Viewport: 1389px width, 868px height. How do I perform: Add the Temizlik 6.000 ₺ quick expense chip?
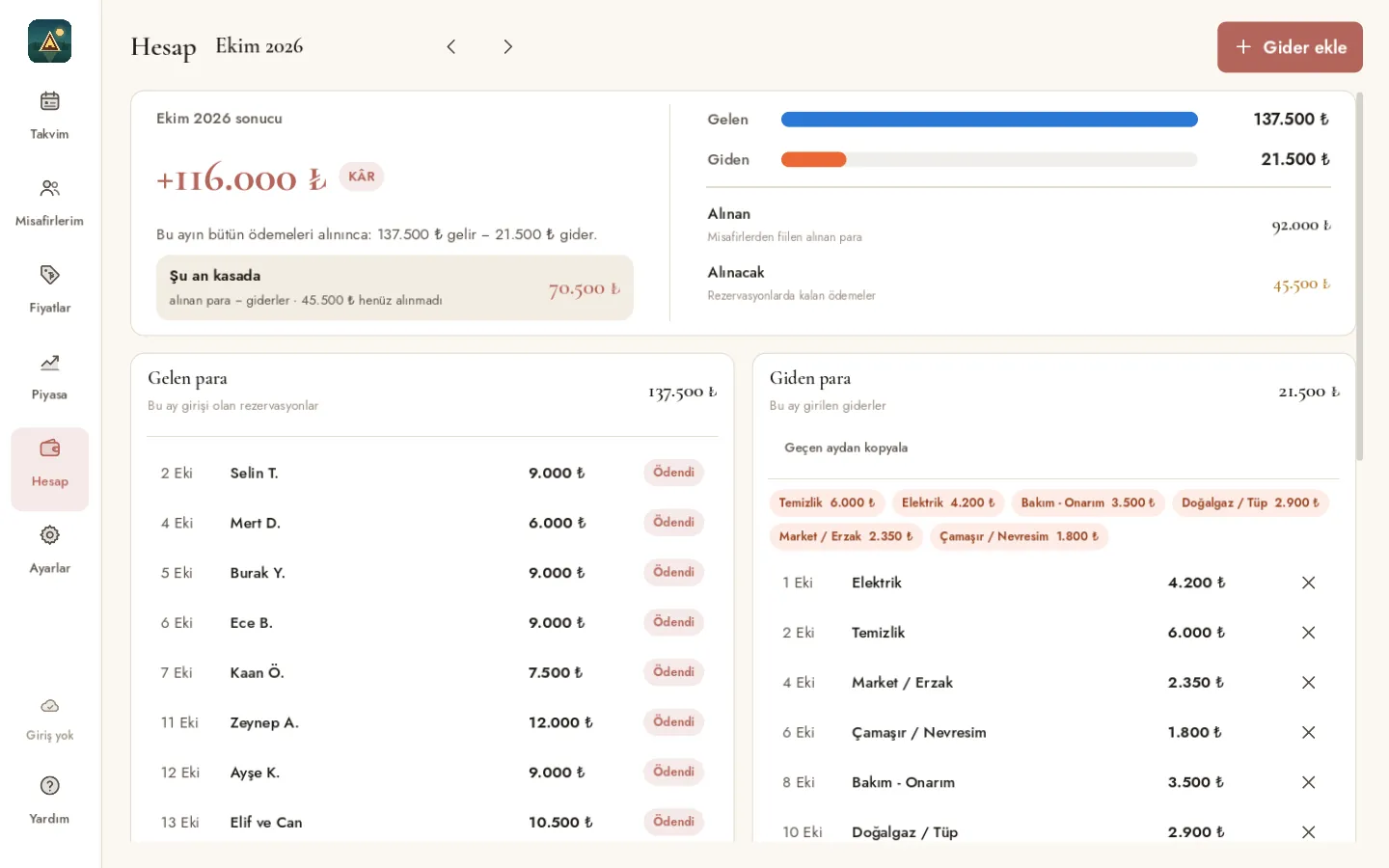(x=827, y=502)
